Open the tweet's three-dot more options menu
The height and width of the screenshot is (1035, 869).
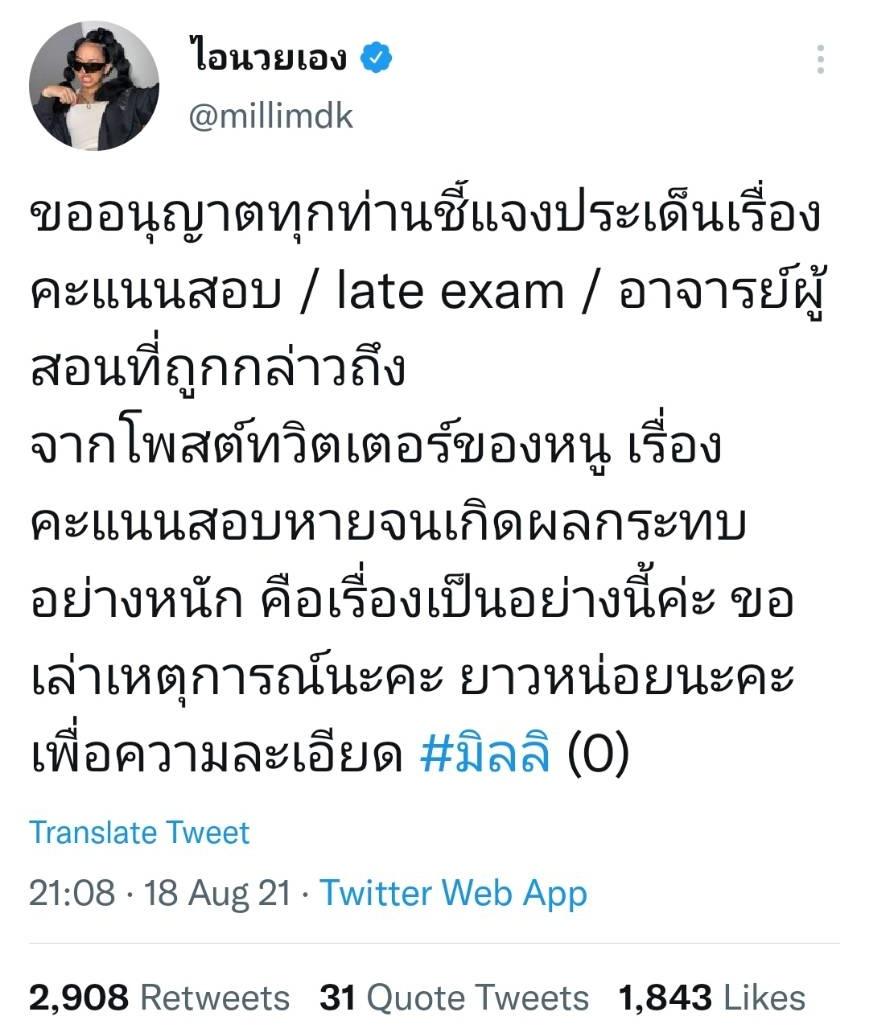tap(820, 59)
